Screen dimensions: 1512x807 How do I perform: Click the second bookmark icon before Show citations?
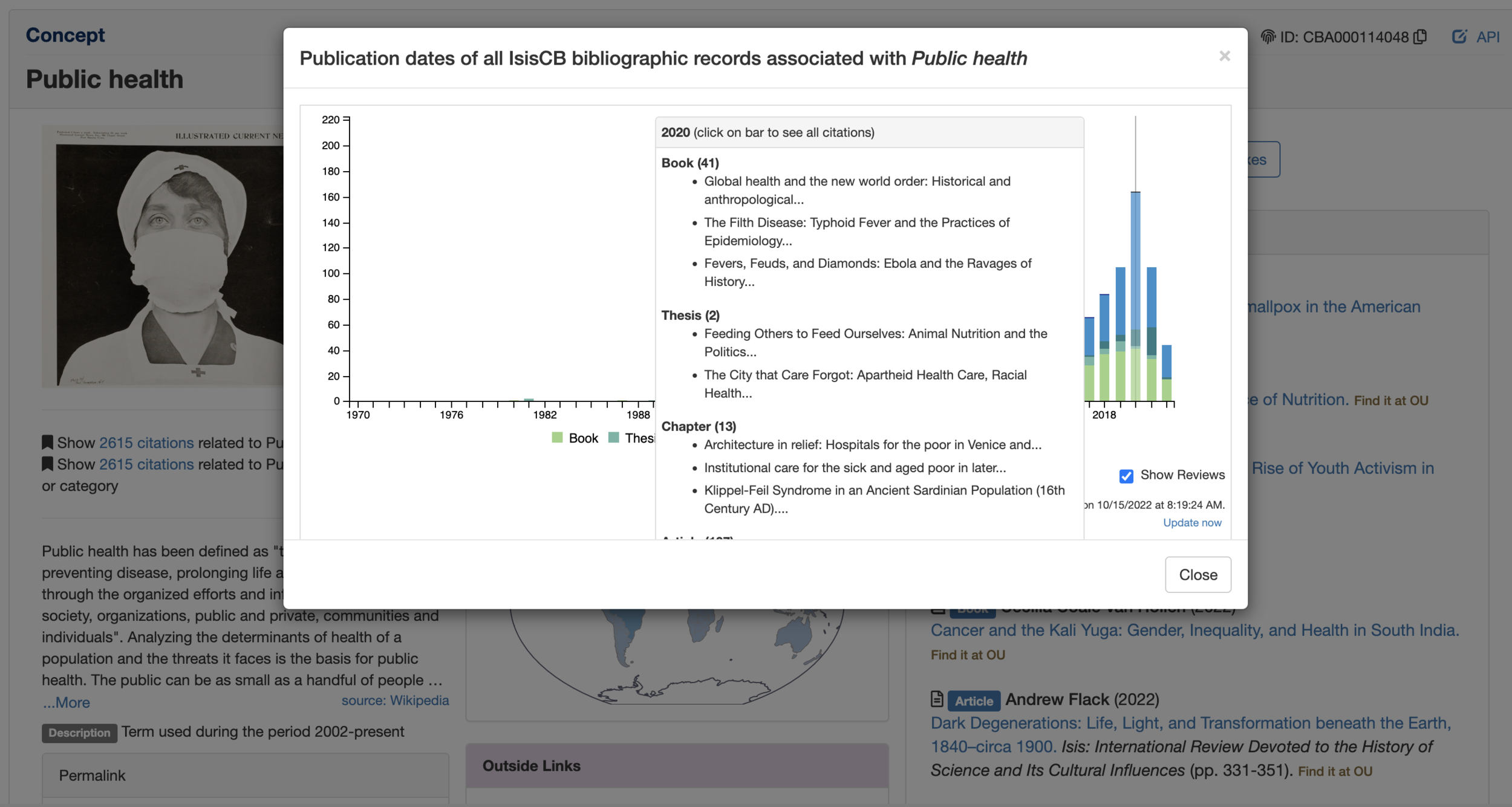tap(47, 464)
